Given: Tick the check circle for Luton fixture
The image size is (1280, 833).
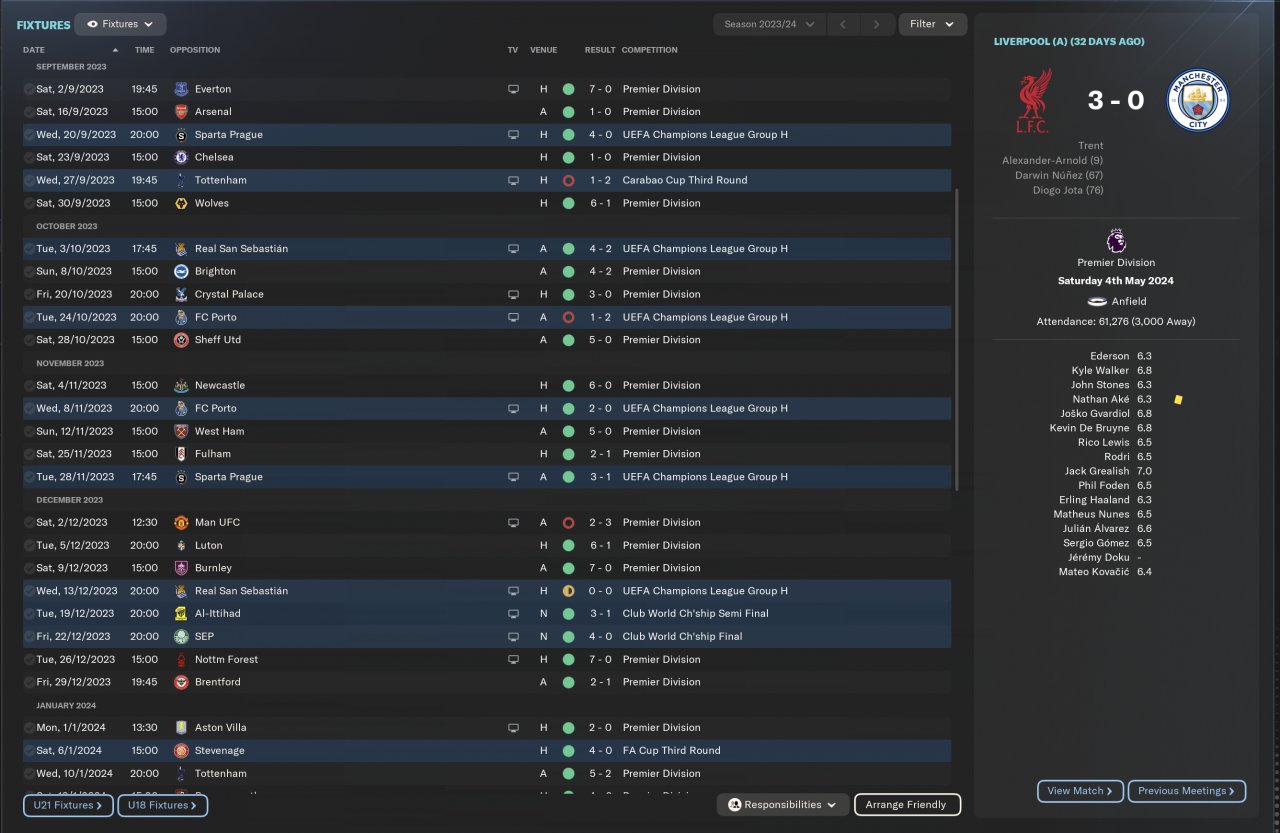Looking at the screenshot, I should (30, 545).
